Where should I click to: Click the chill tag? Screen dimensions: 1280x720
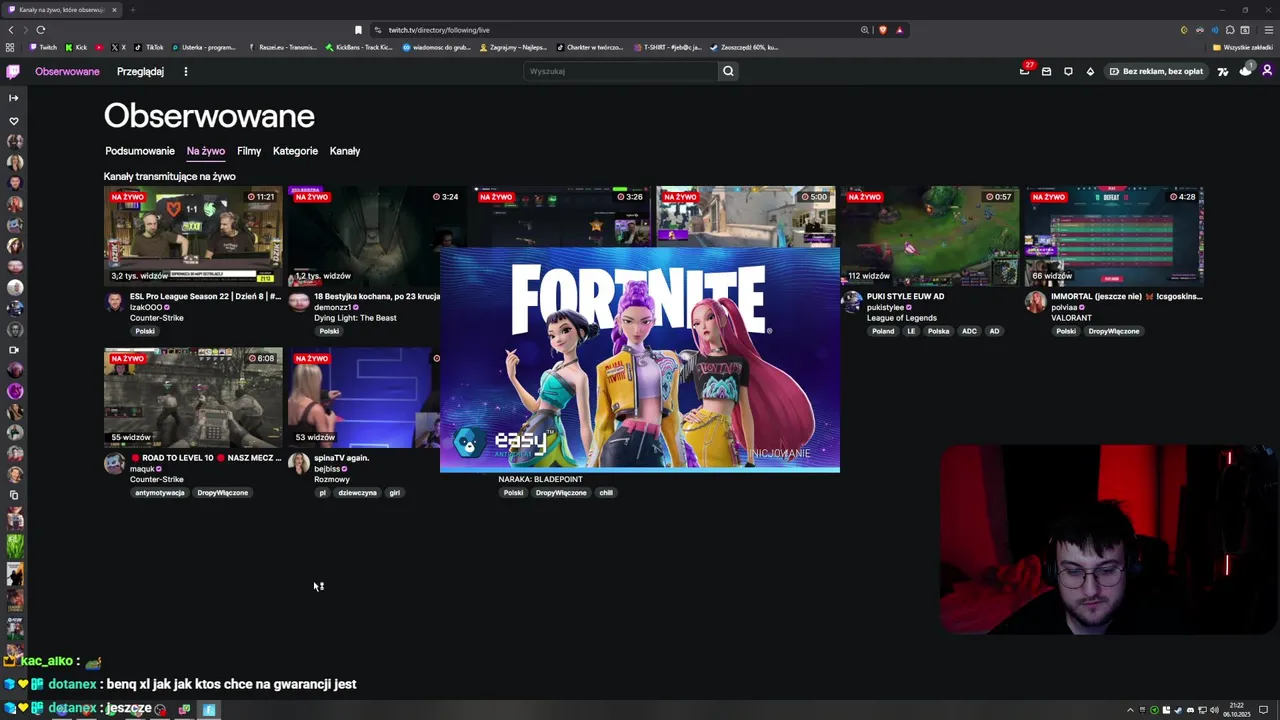(606, 492)
